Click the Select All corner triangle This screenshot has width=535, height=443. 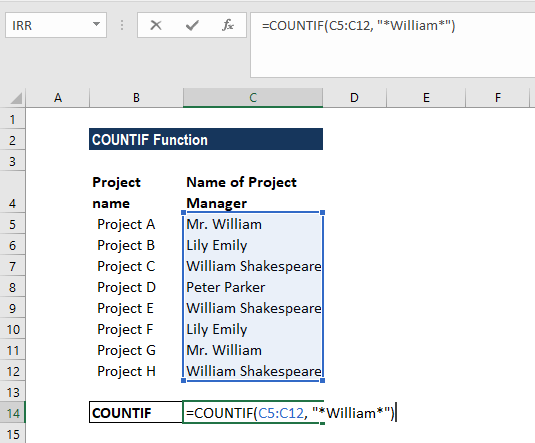(16, 98)
